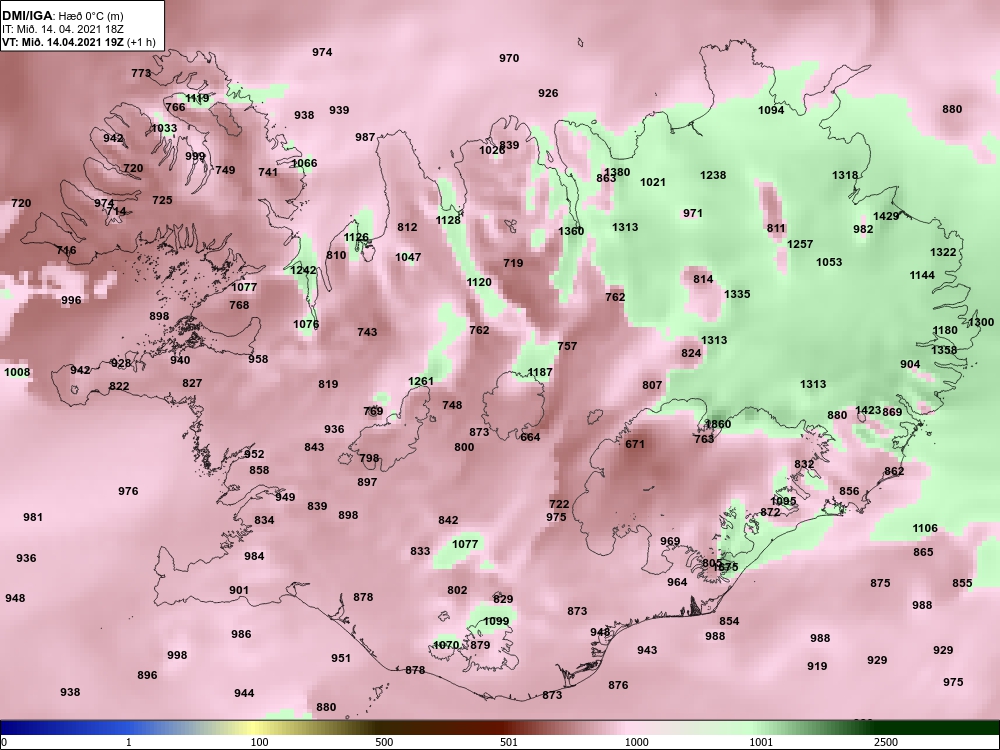Image resolution: width=1000 pixels, height=750 pixels.
Task: Click the "2500" label on the color scale
Action: point(885,742)
